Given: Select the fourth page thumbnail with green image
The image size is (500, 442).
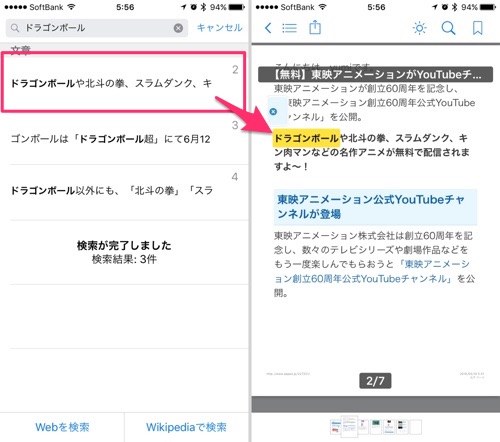Looking at the screenshot, I should tap(376, 427).
